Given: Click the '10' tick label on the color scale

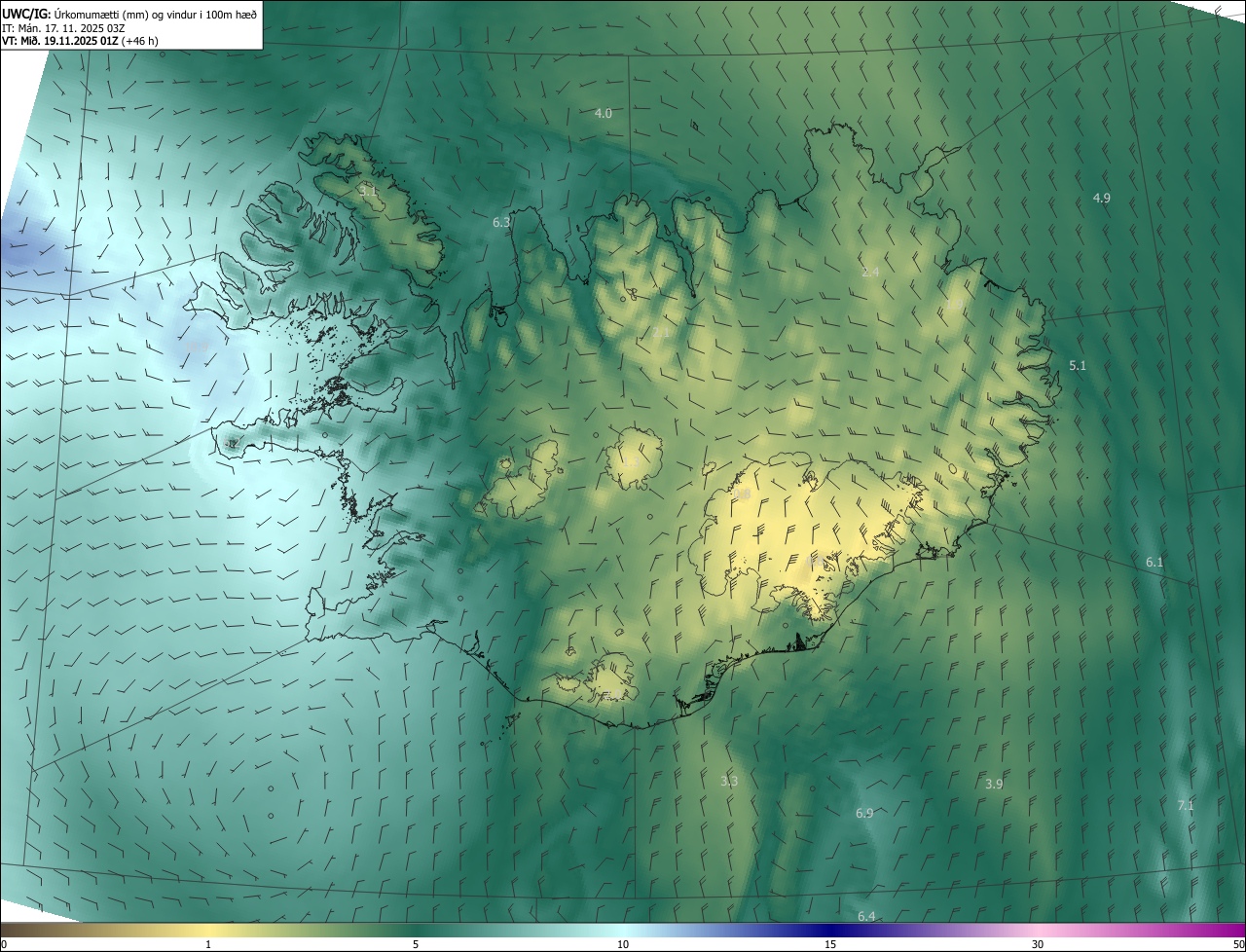Looking at the screenshot, I should pos(623,944).
